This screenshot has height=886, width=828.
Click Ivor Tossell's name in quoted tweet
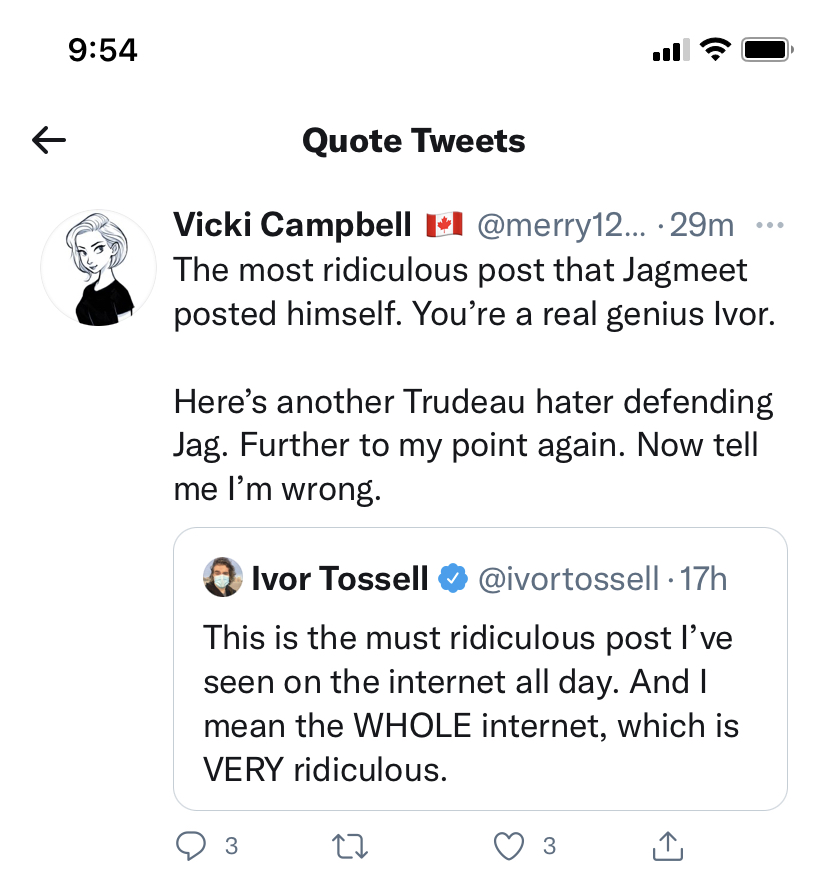pos(340,578)
